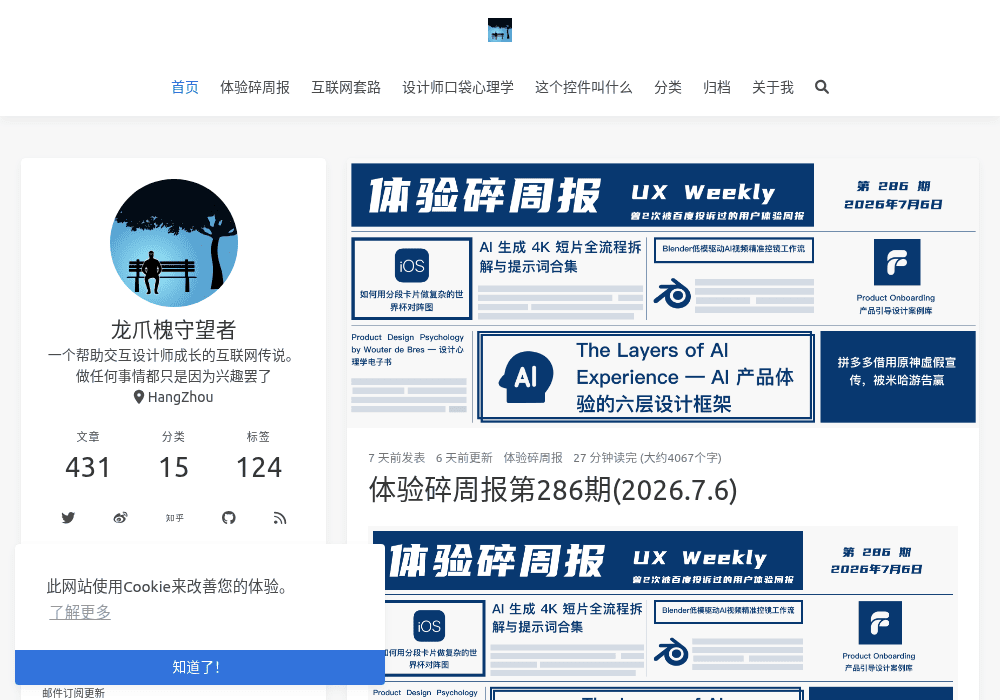The width and height of the screenshot is (1000, 700).
Task: Click the site logo at page top
Action: [x=500, y=30]
